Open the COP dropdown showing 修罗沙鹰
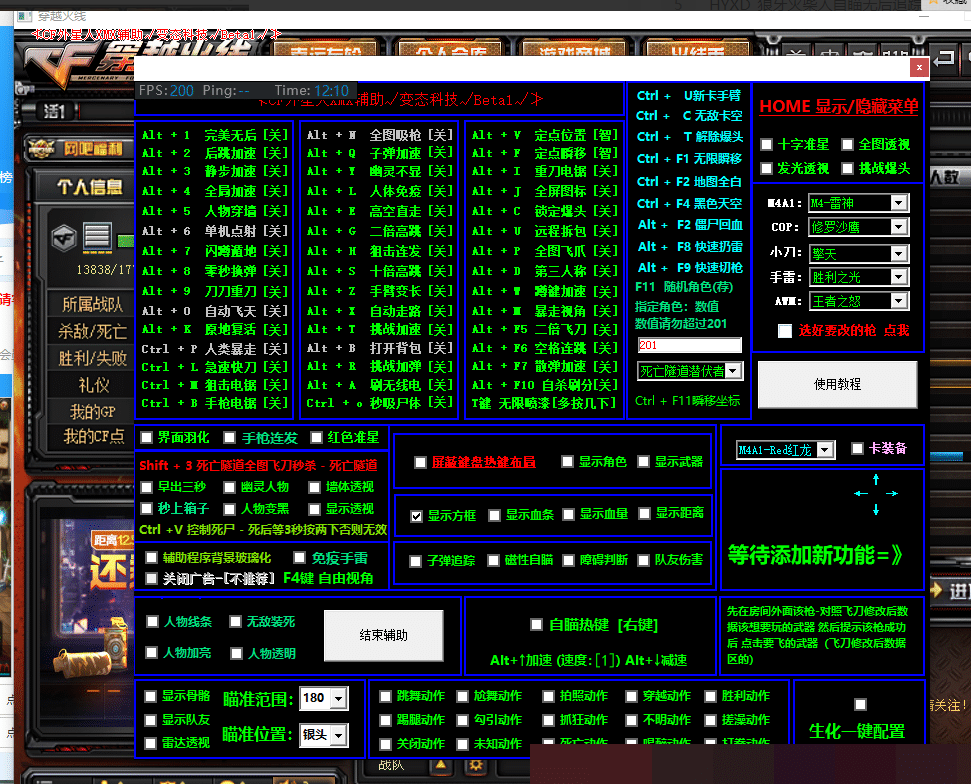971x784 pixels. [859, 227]
